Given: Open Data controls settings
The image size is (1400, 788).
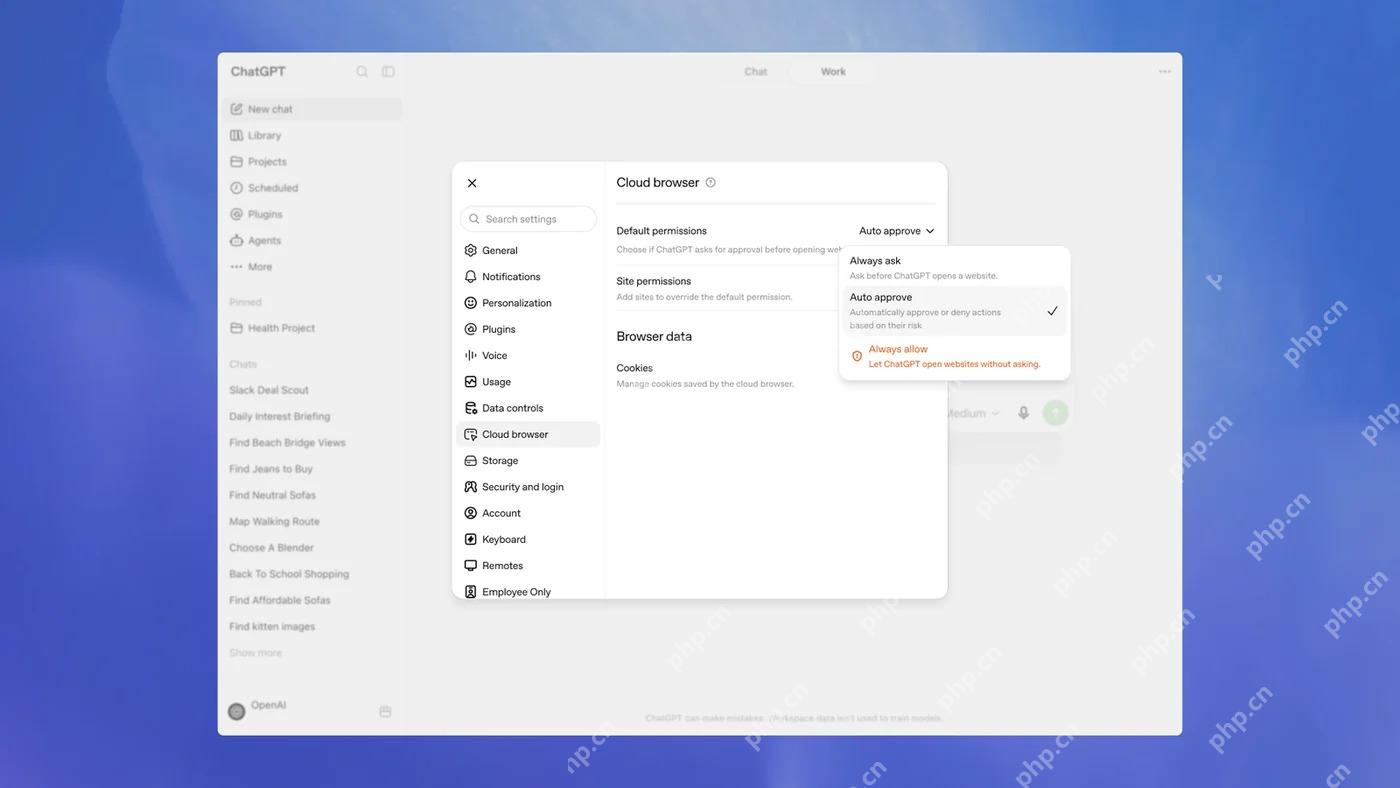Looking at the screenshot, I should 528,408.
